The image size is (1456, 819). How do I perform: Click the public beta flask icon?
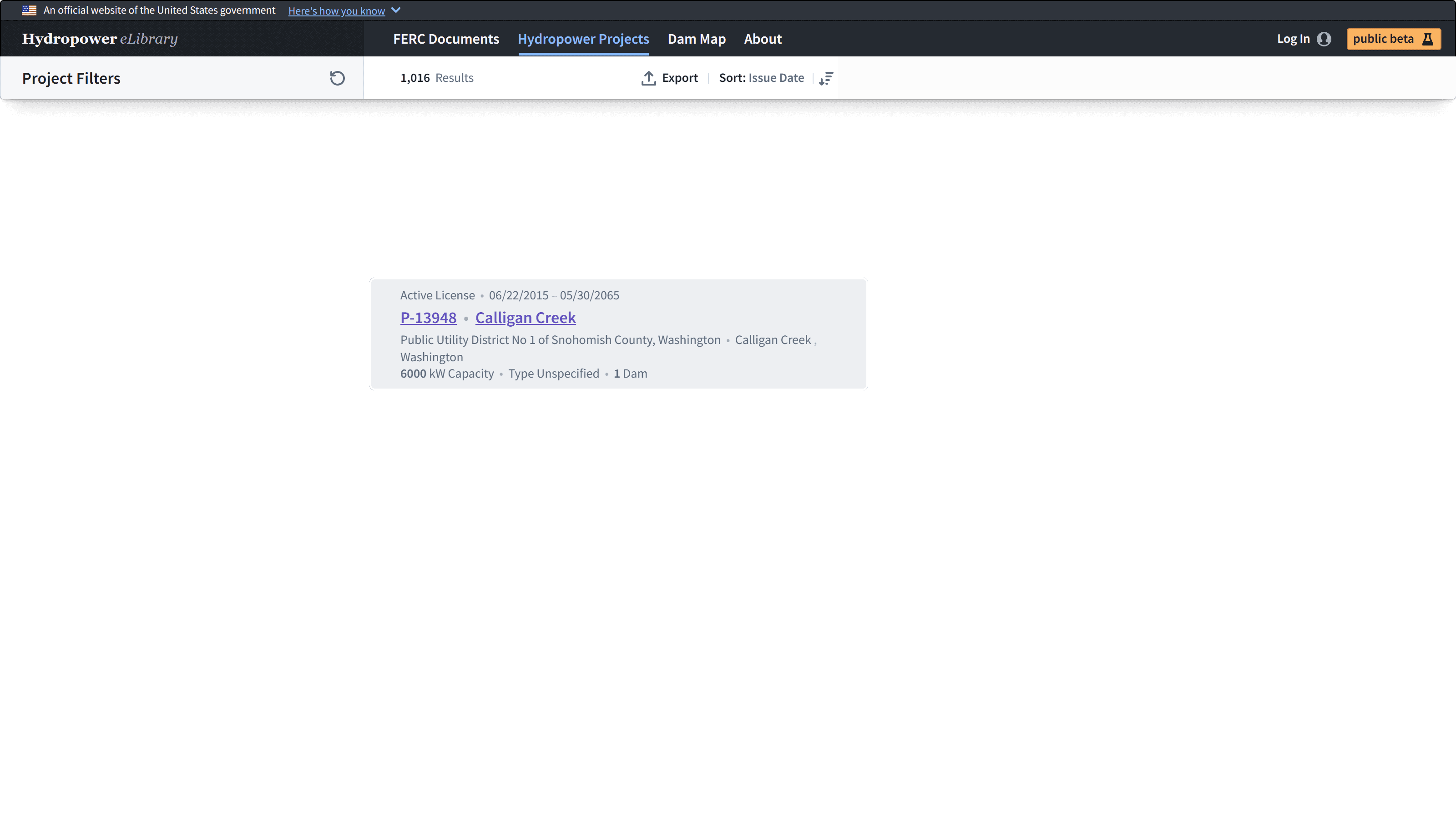(x=1428, y=39)
